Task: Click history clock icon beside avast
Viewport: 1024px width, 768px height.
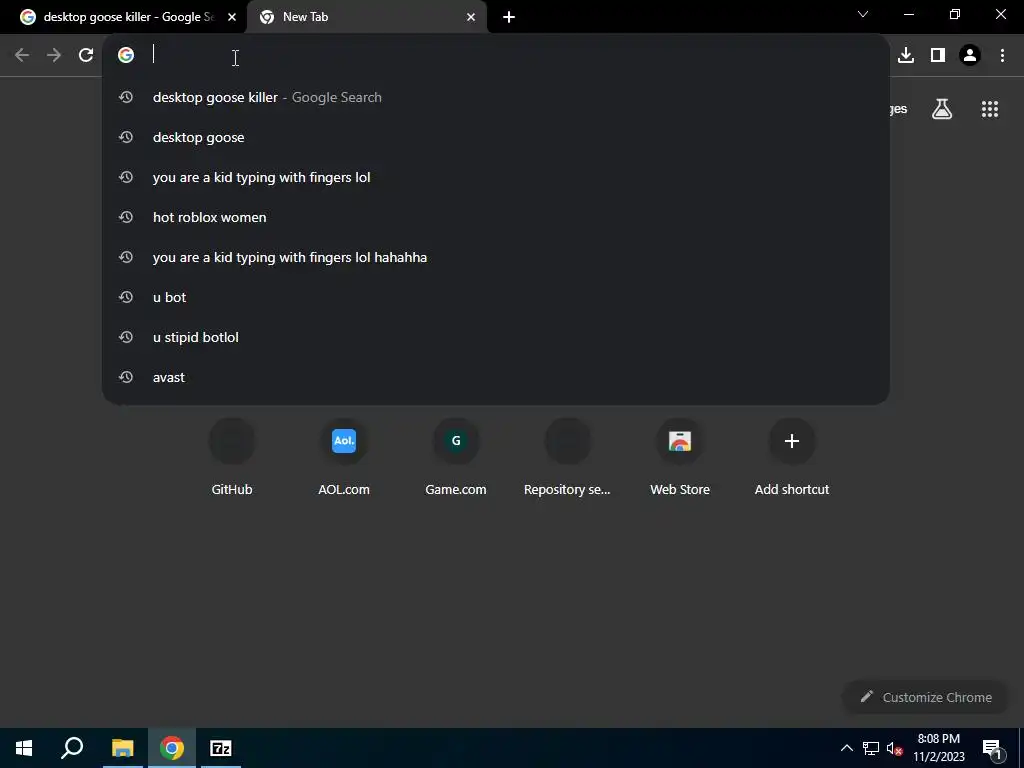Action: (126, 377)
